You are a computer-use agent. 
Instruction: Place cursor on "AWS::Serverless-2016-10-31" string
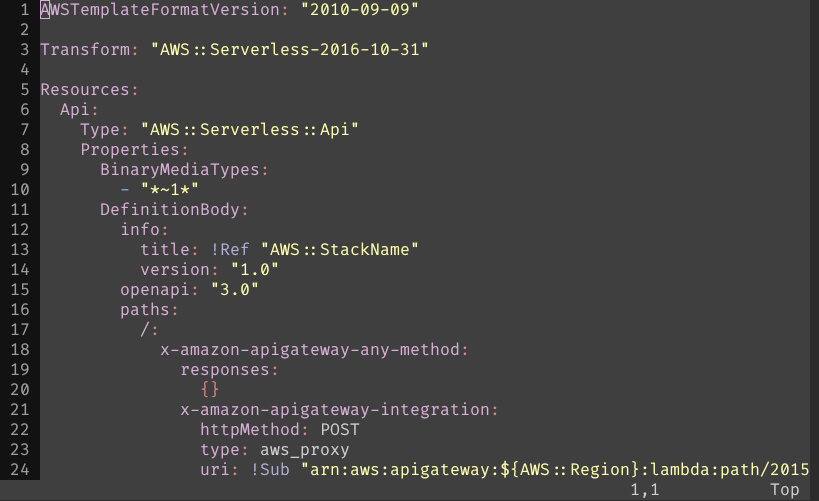(289, 50)
